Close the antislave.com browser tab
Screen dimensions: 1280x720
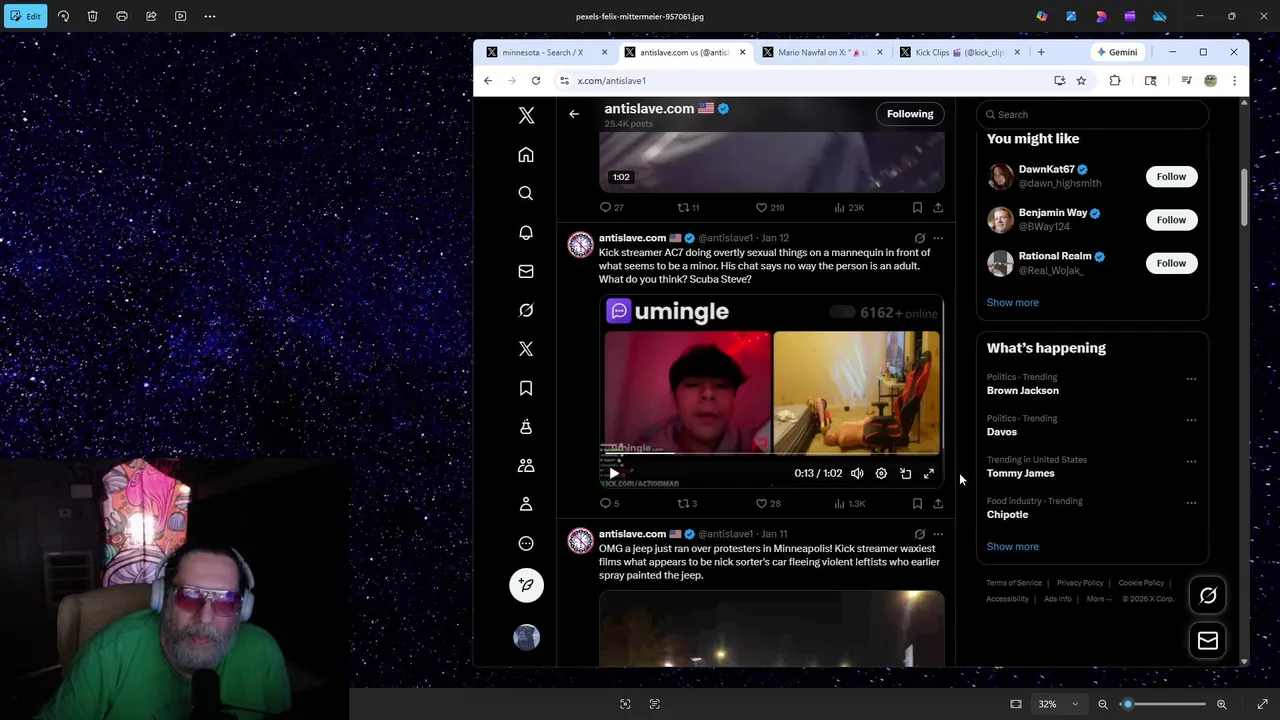[x=742, y=52]
